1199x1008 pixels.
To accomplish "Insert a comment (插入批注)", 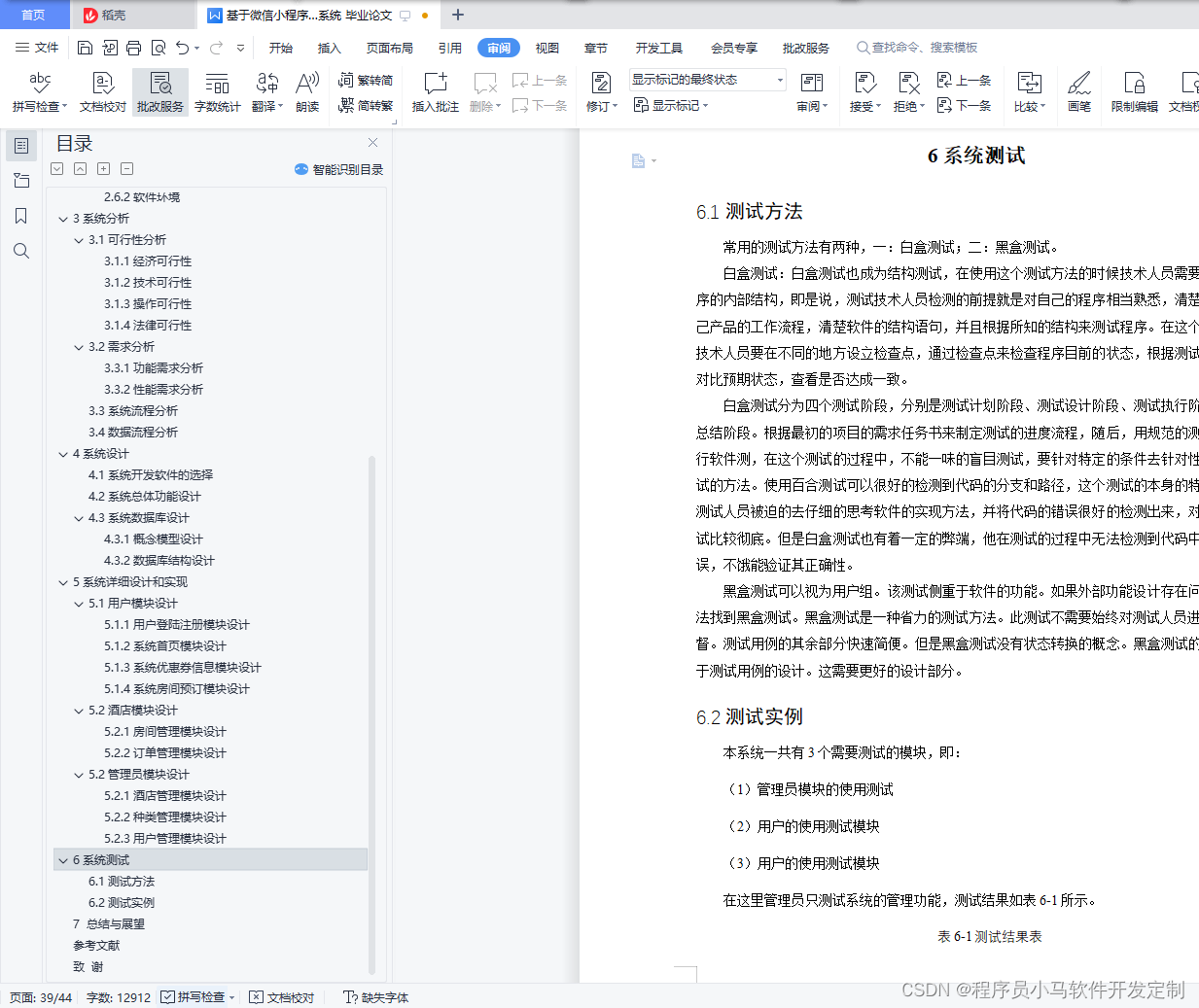I will [436, 92].
